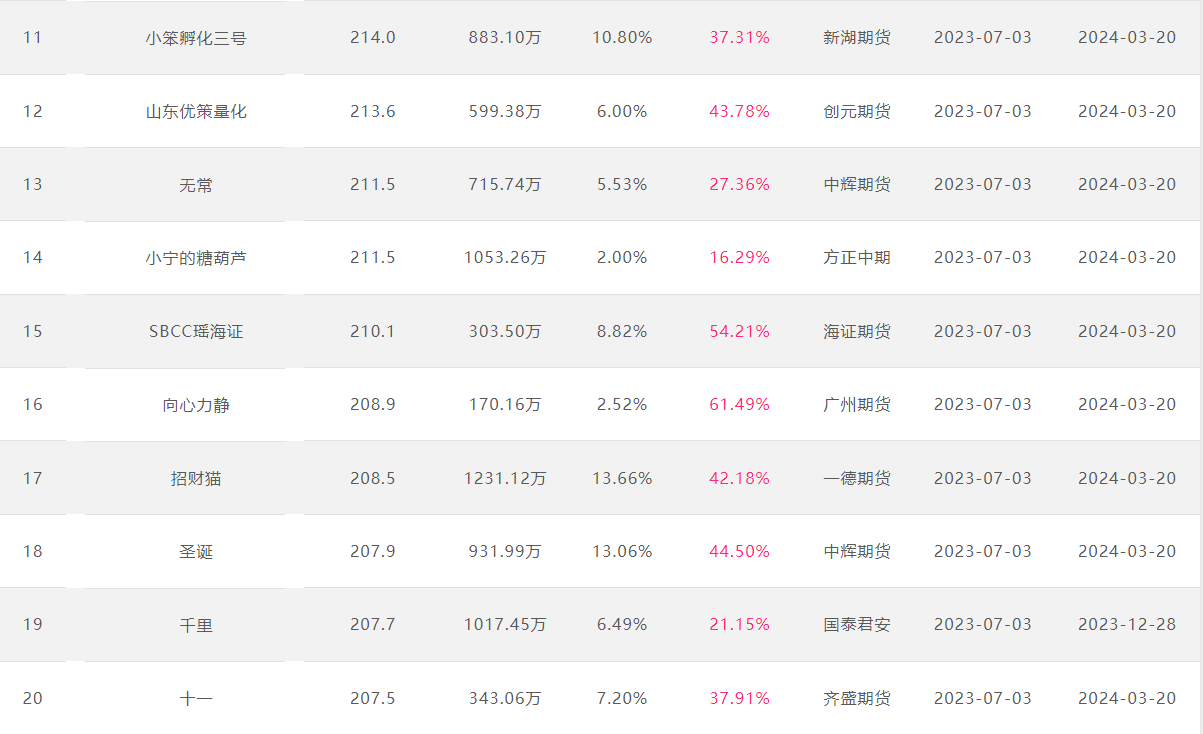This screenshot has width=1203, height=734.
Task: Open the 向心力静 account name
Action: (196, 405)
